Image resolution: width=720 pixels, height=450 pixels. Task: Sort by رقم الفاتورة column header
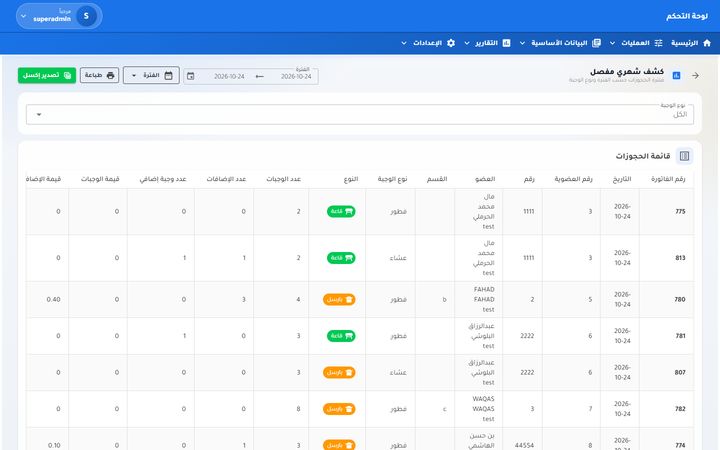[668, 179]
